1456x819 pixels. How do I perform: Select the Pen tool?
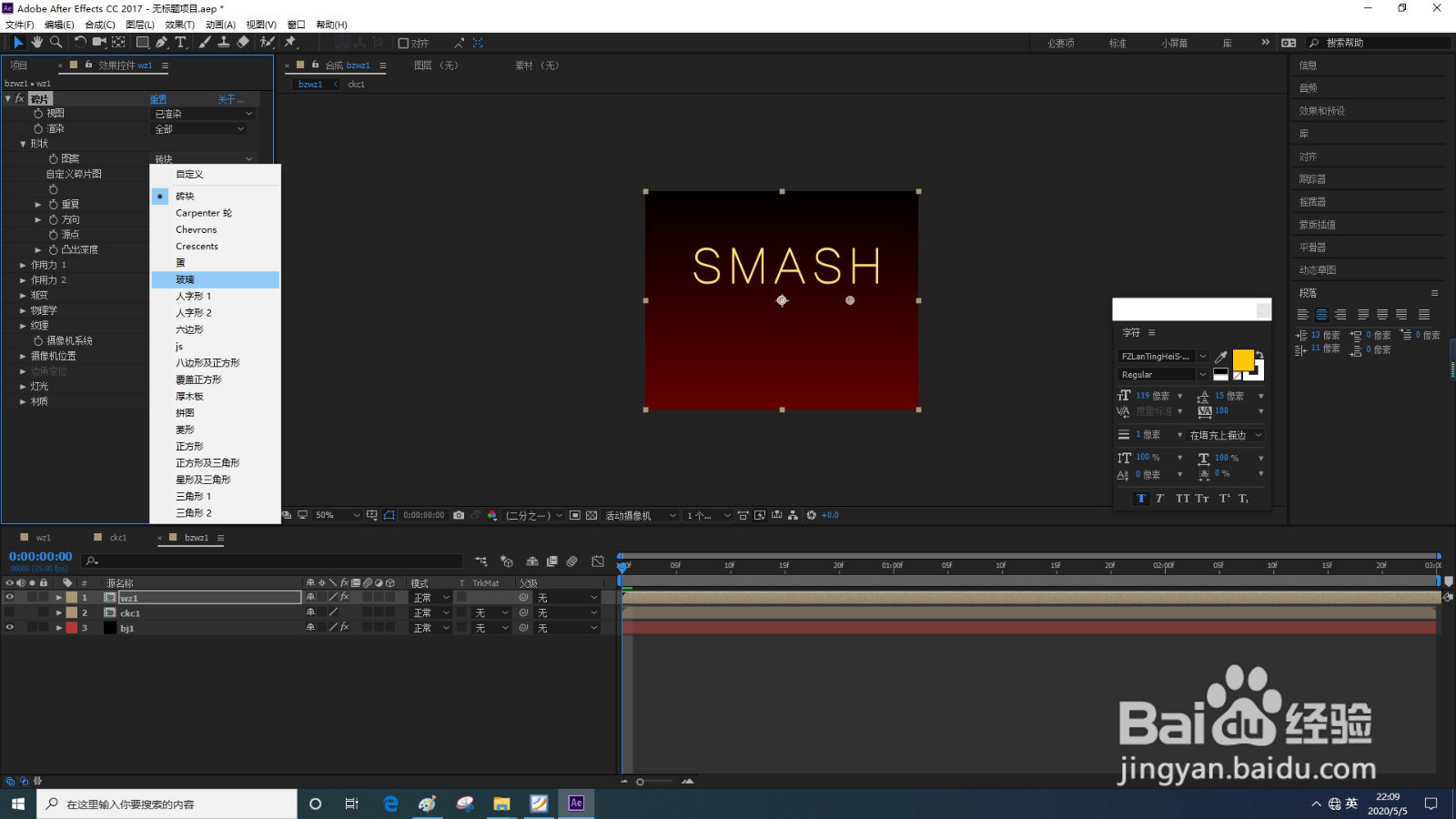(161, 42)
